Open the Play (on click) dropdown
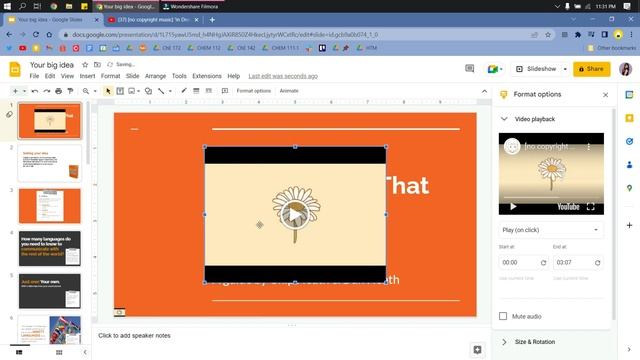Viewport: 640px width, 360px height. (551, 230)
